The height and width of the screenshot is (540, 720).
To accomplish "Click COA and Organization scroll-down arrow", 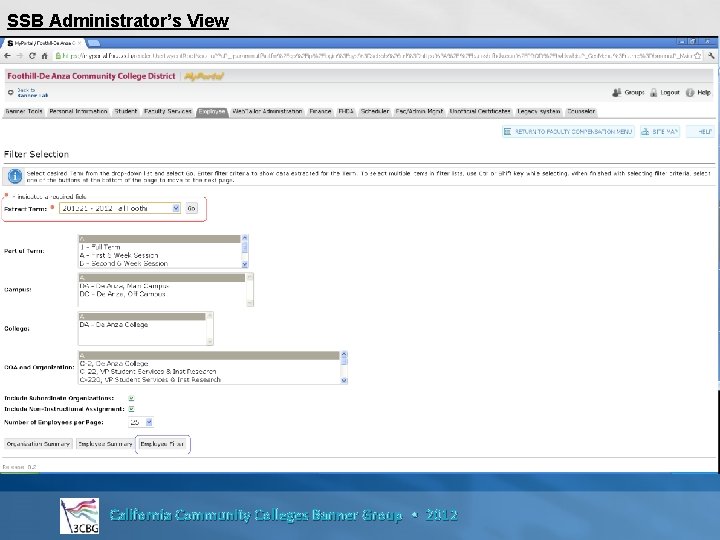I will click(344, 381).
